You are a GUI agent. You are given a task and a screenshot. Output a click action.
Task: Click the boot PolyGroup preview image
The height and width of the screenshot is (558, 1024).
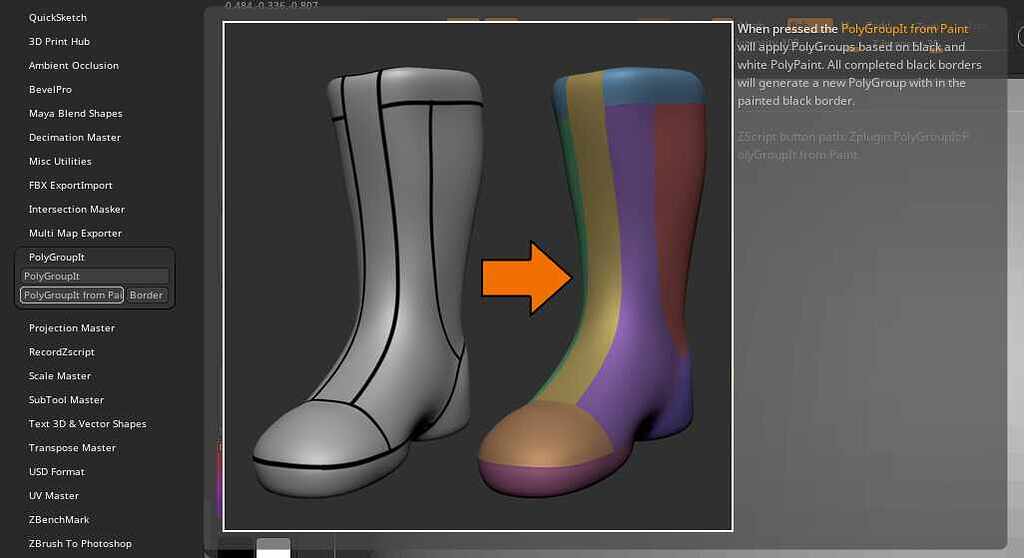click(x=478, y=276)
